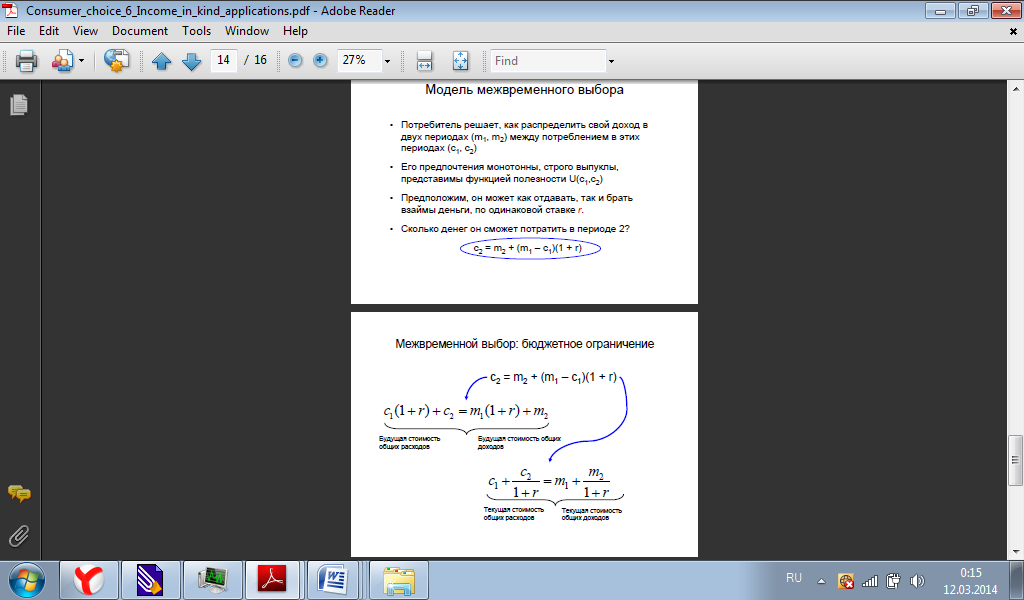Click the RU language indicator
This screenshot has width=1024, height=600.
click(793, 578)
